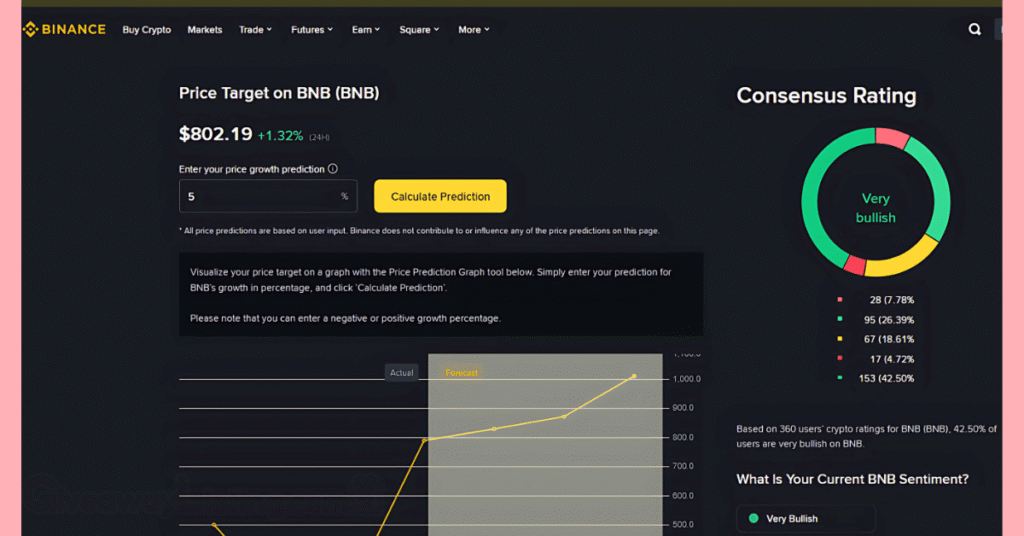Select the Very Bullish sentiment option
Image resolution: width=1024 pixels, height=536 pixels.
(806, 518)
